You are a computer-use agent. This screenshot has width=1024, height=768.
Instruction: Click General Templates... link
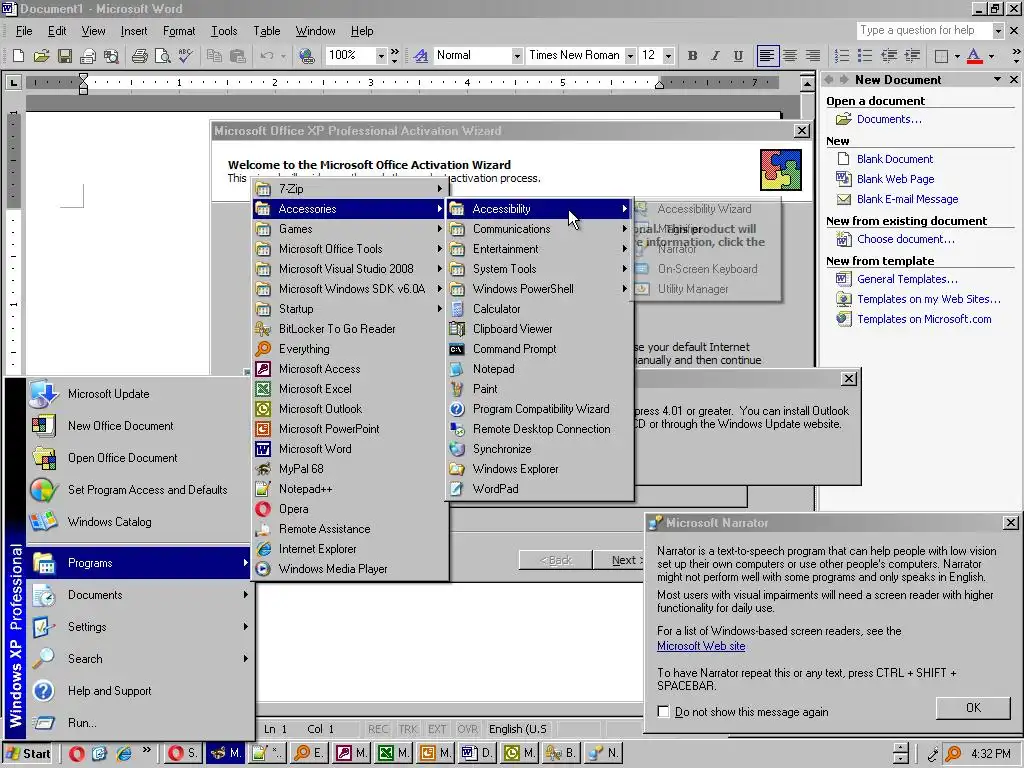click(907, 279)
